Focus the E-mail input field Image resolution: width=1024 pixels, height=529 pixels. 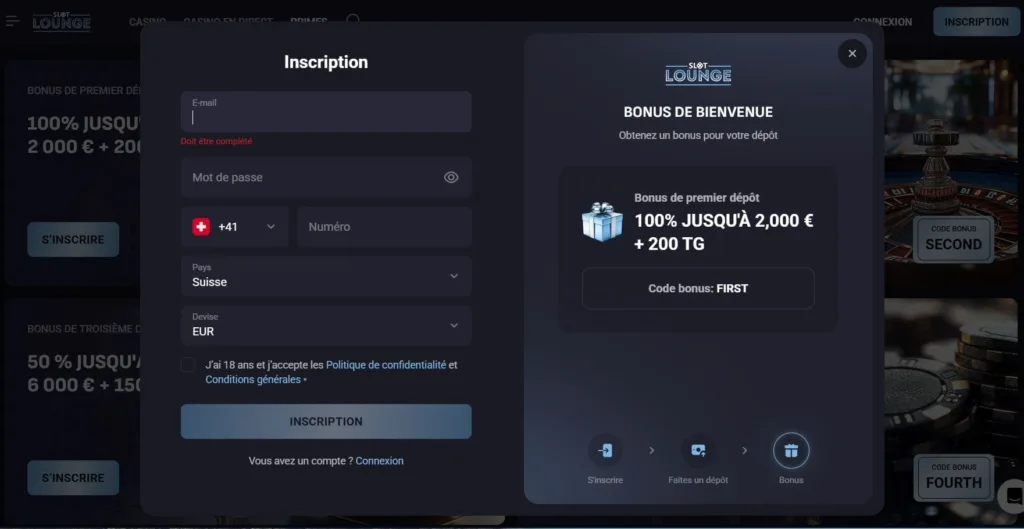326,112
